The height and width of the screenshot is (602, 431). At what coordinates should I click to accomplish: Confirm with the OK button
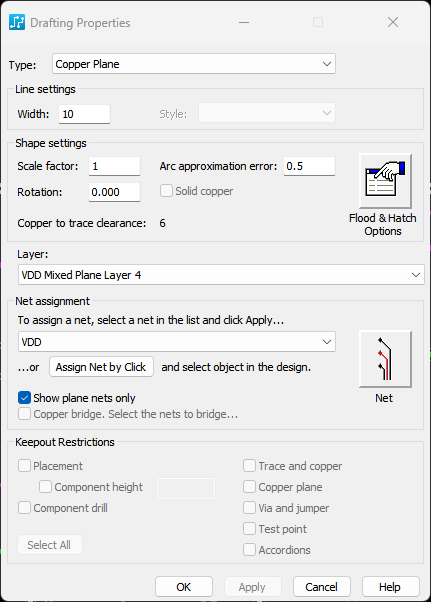tap(184, 587)
